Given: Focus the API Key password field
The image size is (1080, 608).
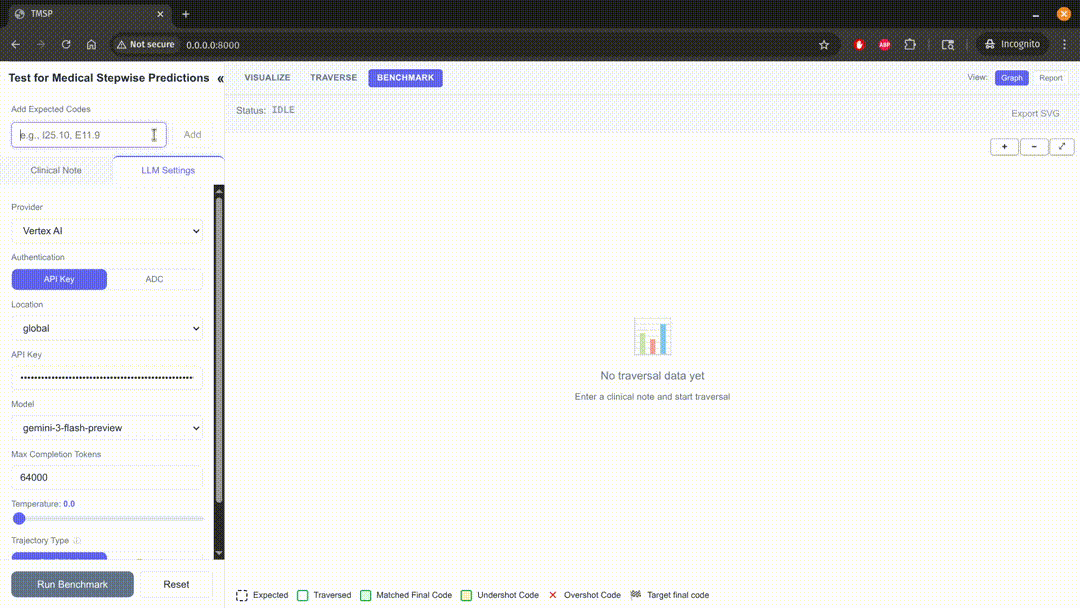Looking at the screenshot, I should click(107, 378).
